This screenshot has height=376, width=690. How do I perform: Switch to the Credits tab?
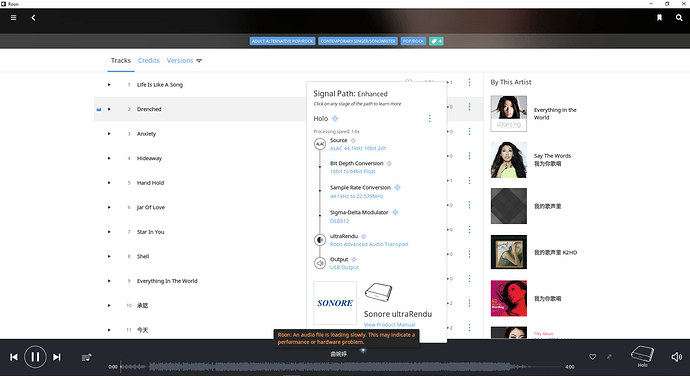[x=149, y=60]
